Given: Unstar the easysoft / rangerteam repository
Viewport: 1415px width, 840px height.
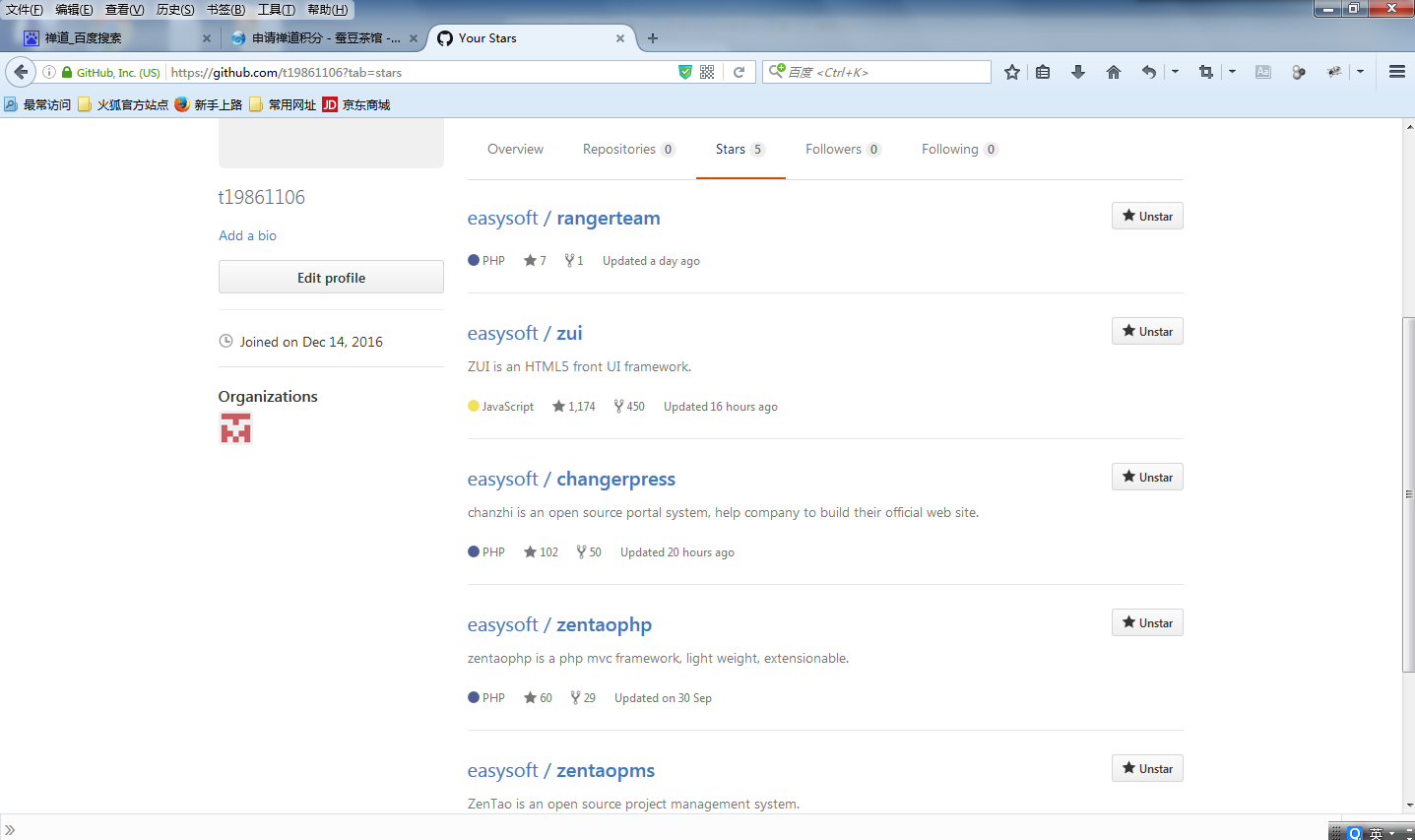Looking at the screenshot, I should pos(1147,216).
